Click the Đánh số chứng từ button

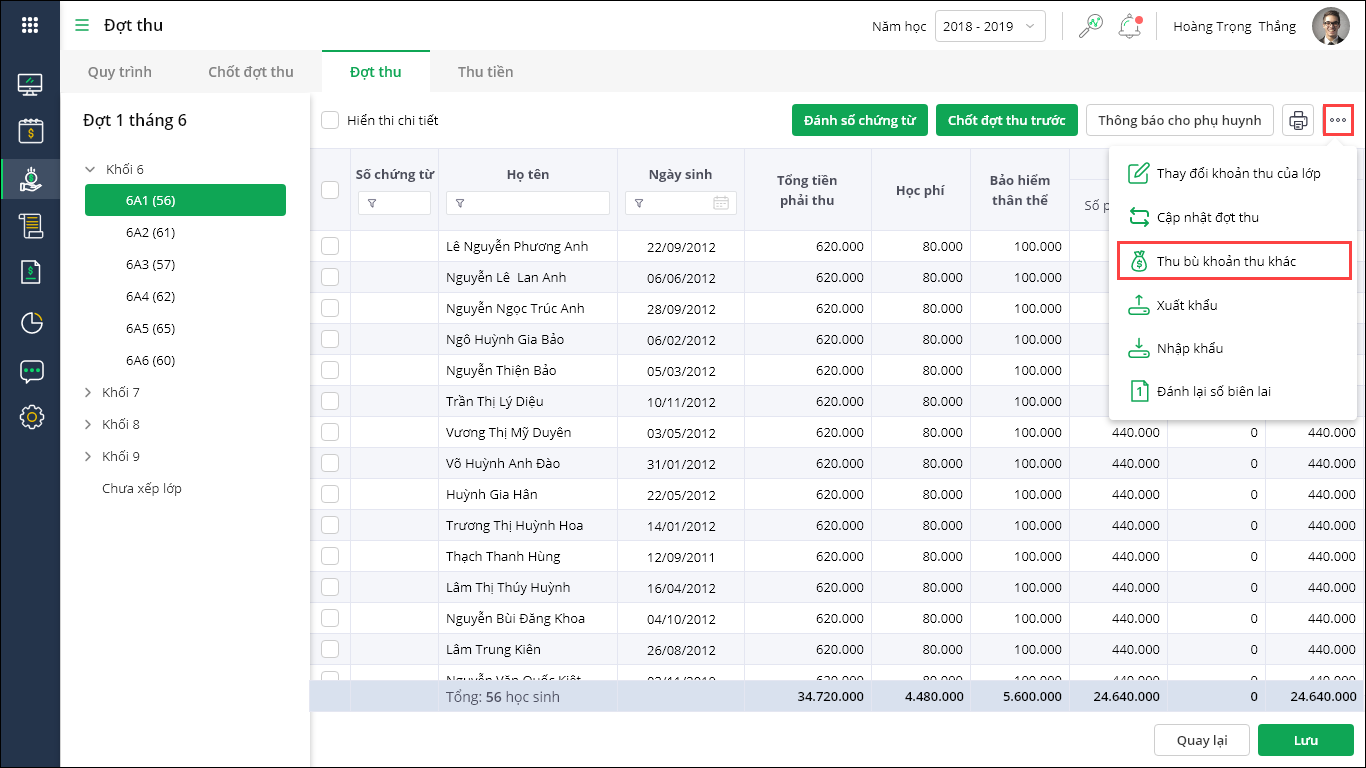(859, 120)
